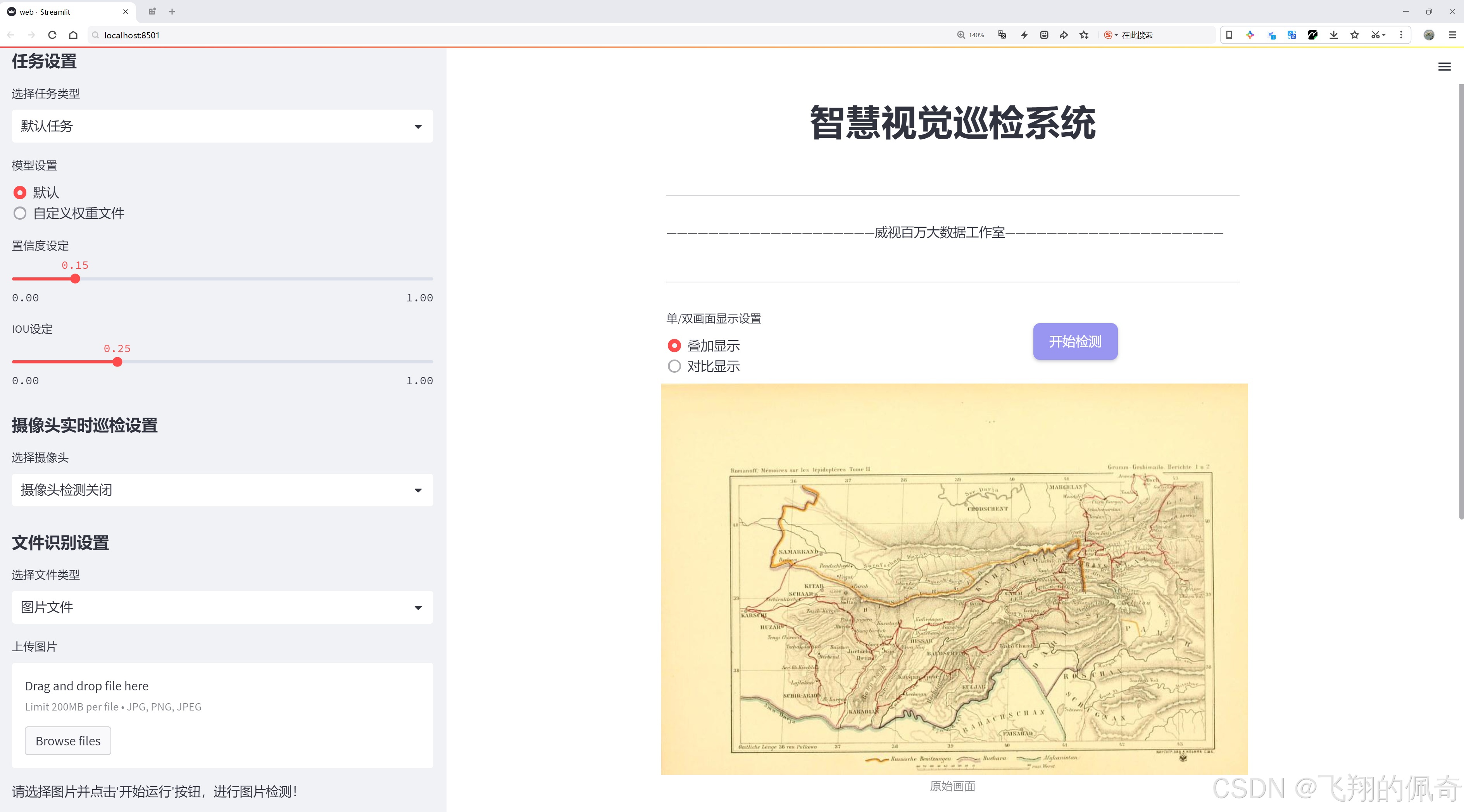1464x812 pixels.
Task: Click the browser forward arrow
Action: point(31,34)
